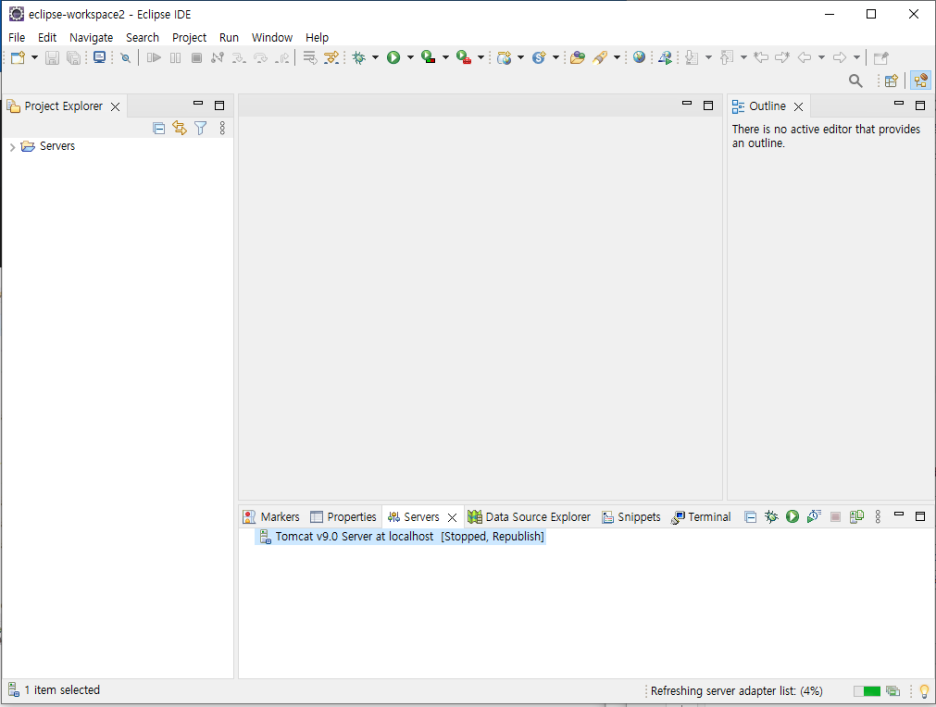Open Project Explorer View Menu dots
The width and height of the screenshot is (936, 707).
222,128
